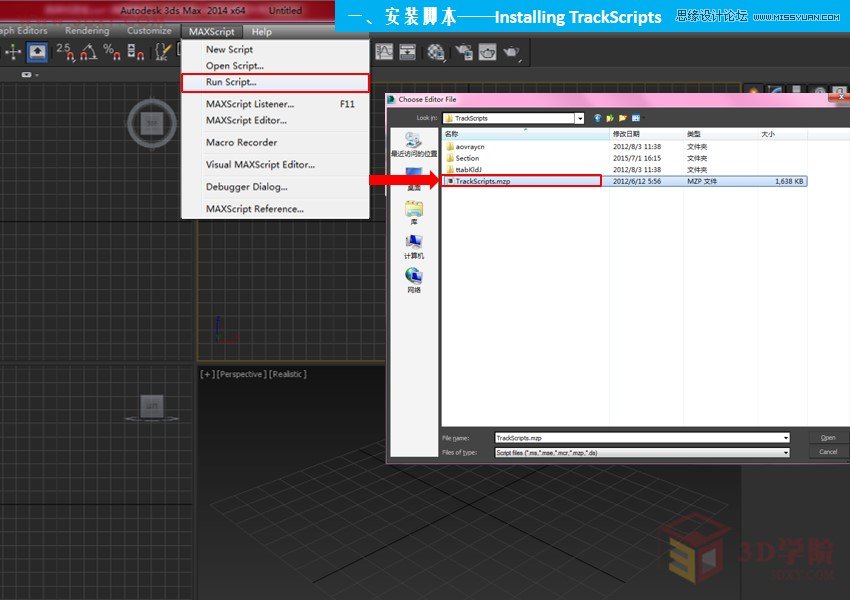Open the Render Setup dialog icon
This screenshot has width=850, height=600.
(434, 52)
